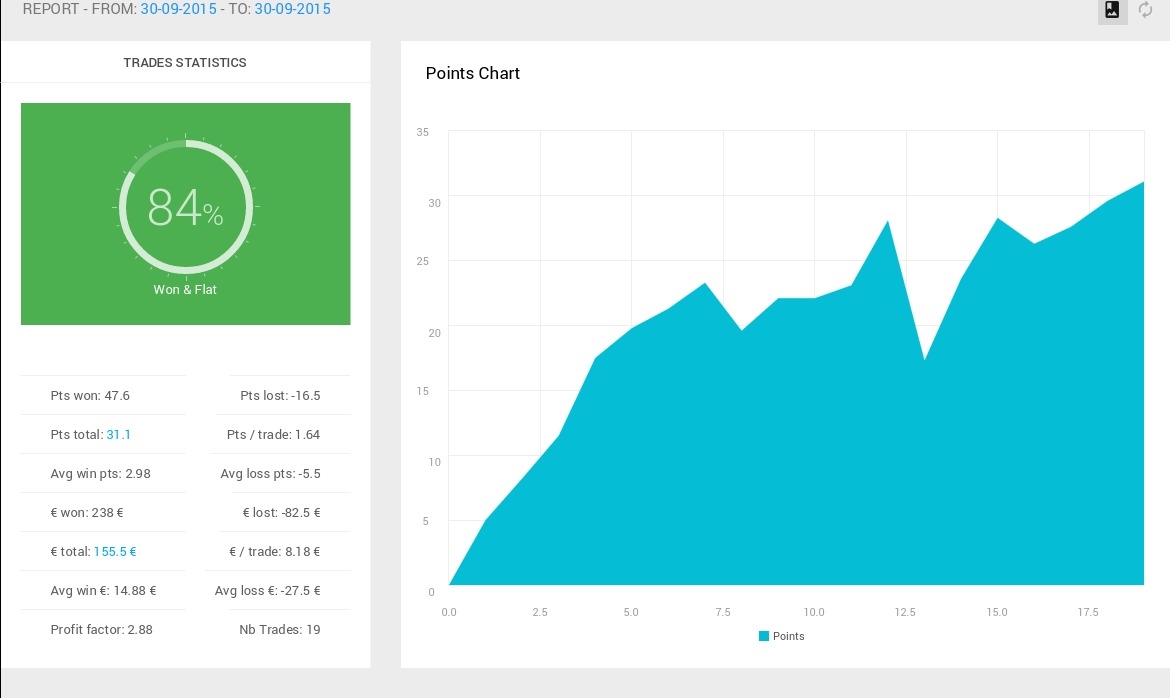Select the Avg win €: 14.88 € statistic
The height and width of the screenshot is (698, 1170).
coord(104,591)
